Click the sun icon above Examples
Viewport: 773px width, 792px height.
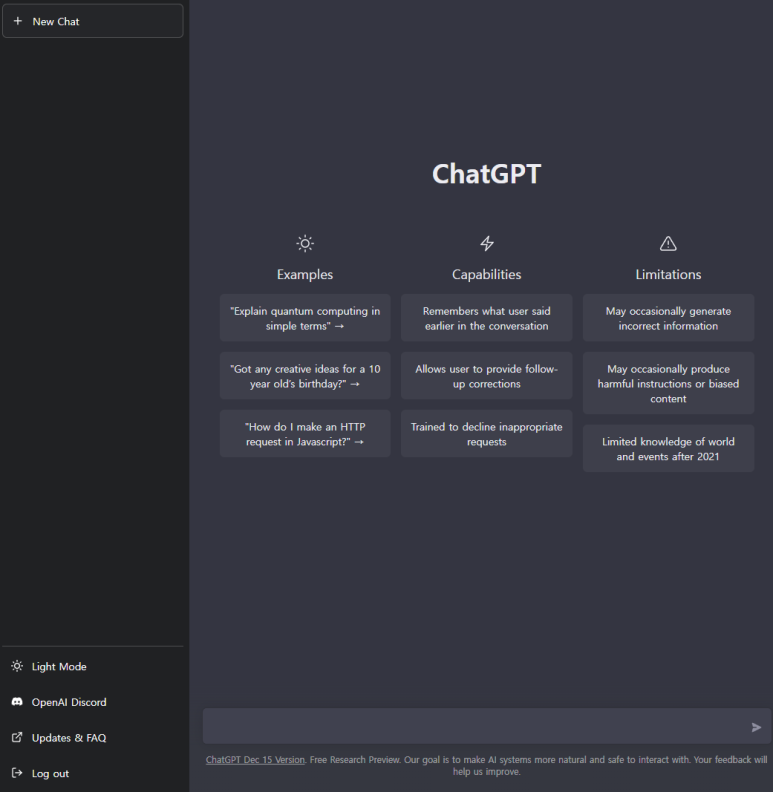click(305, 243)
